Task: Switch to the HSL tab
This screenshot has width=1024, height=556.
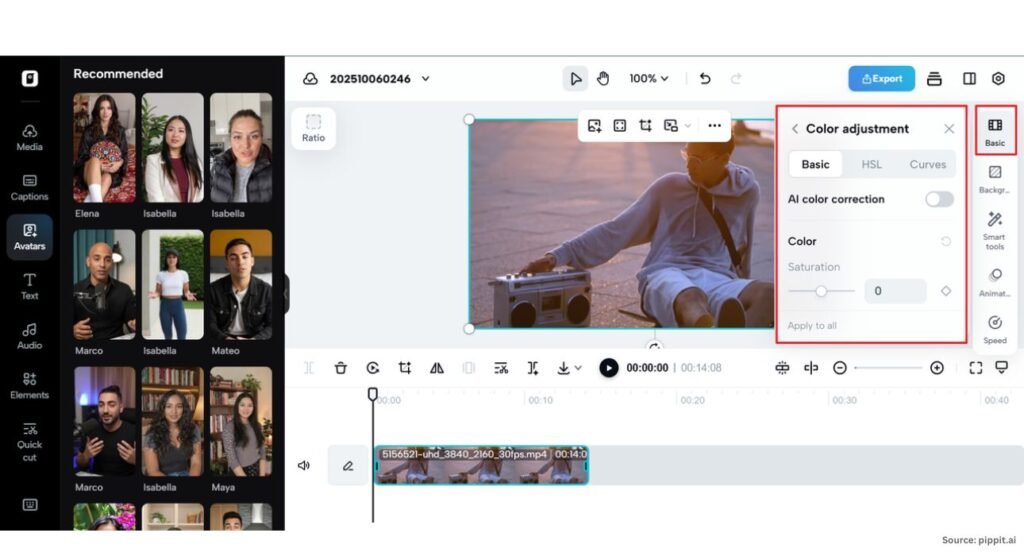Action: point(871,164)
